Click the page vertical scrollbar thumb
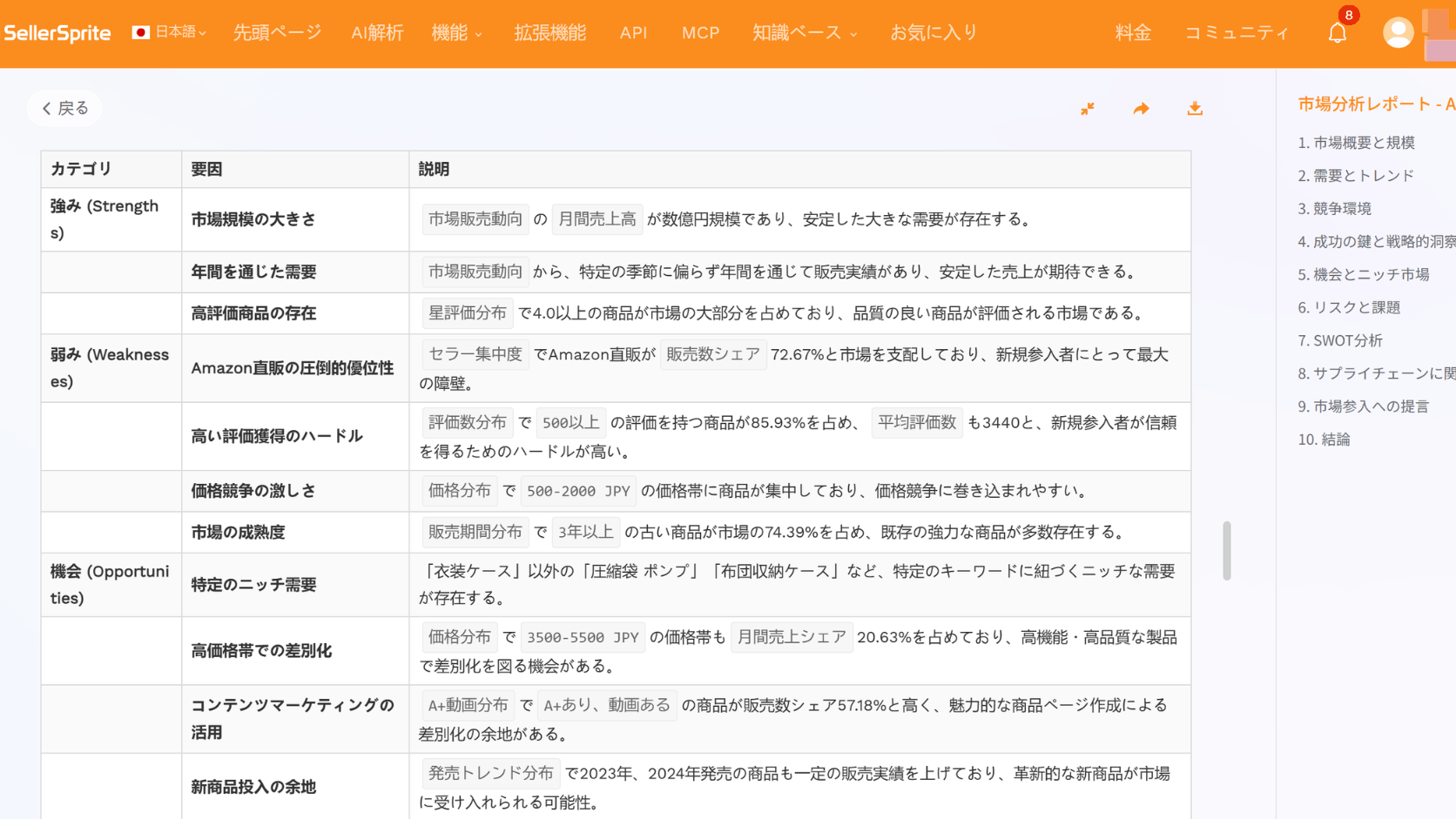 [x=1226, y=551]
